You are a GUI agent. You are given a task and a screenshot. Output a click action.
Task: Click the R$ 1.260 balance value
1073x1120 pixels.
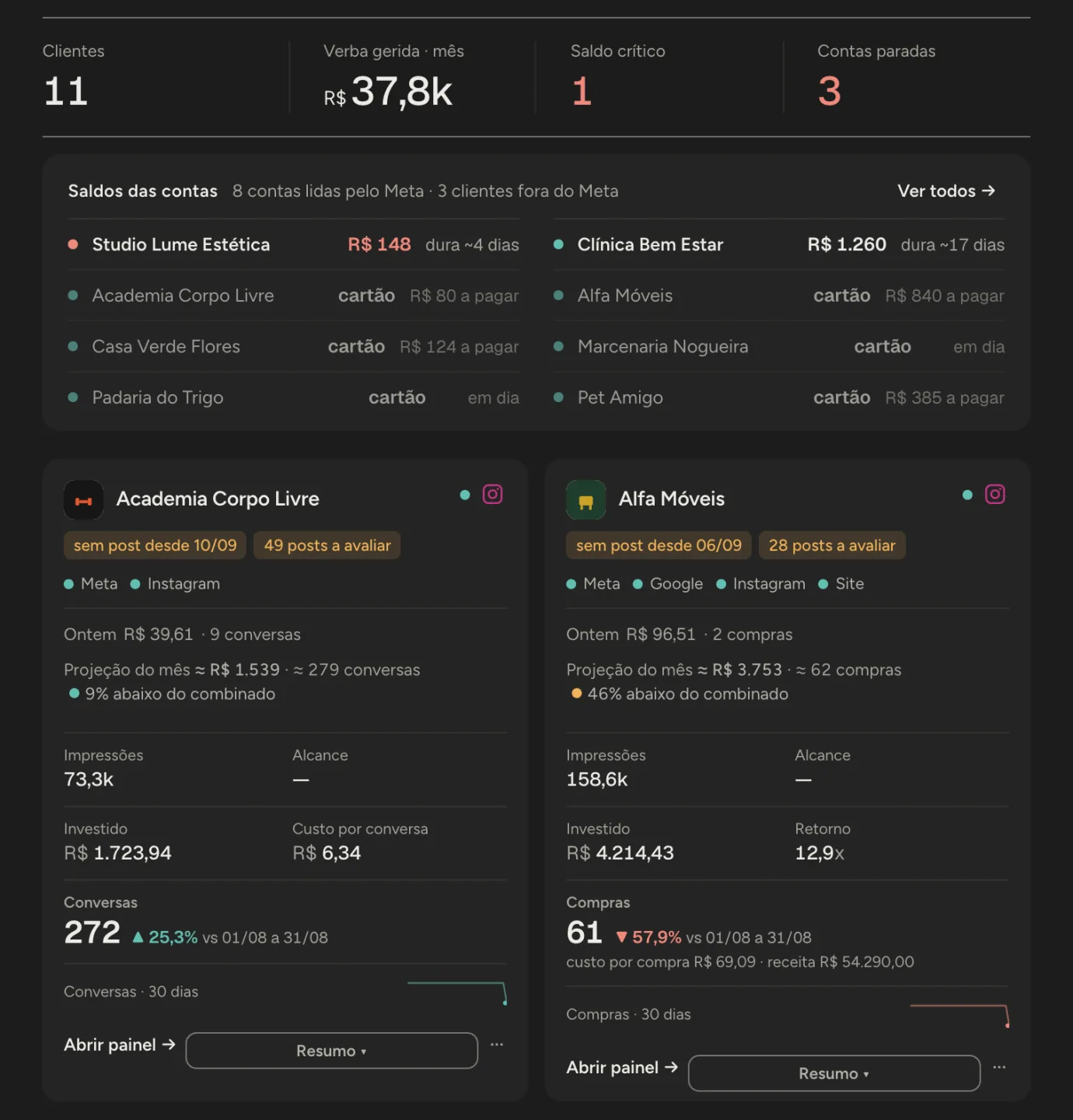click(x=847, y=245)
